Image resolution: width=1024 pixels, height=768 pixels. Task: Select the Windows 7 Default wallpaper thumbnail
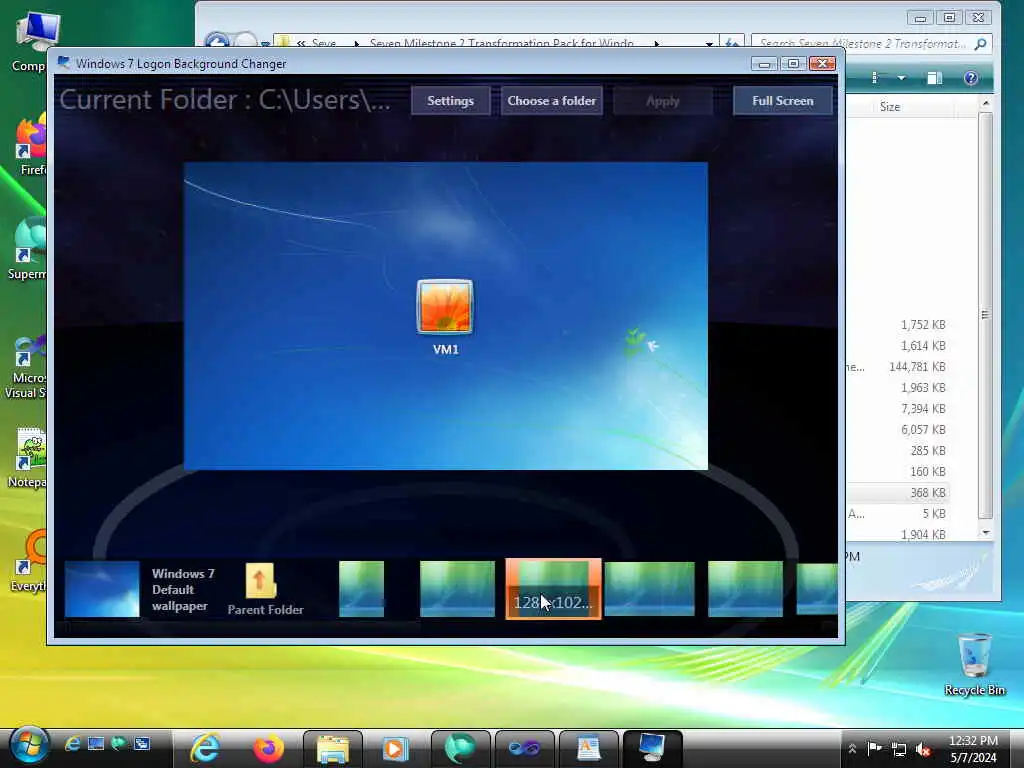pos(102,589)
